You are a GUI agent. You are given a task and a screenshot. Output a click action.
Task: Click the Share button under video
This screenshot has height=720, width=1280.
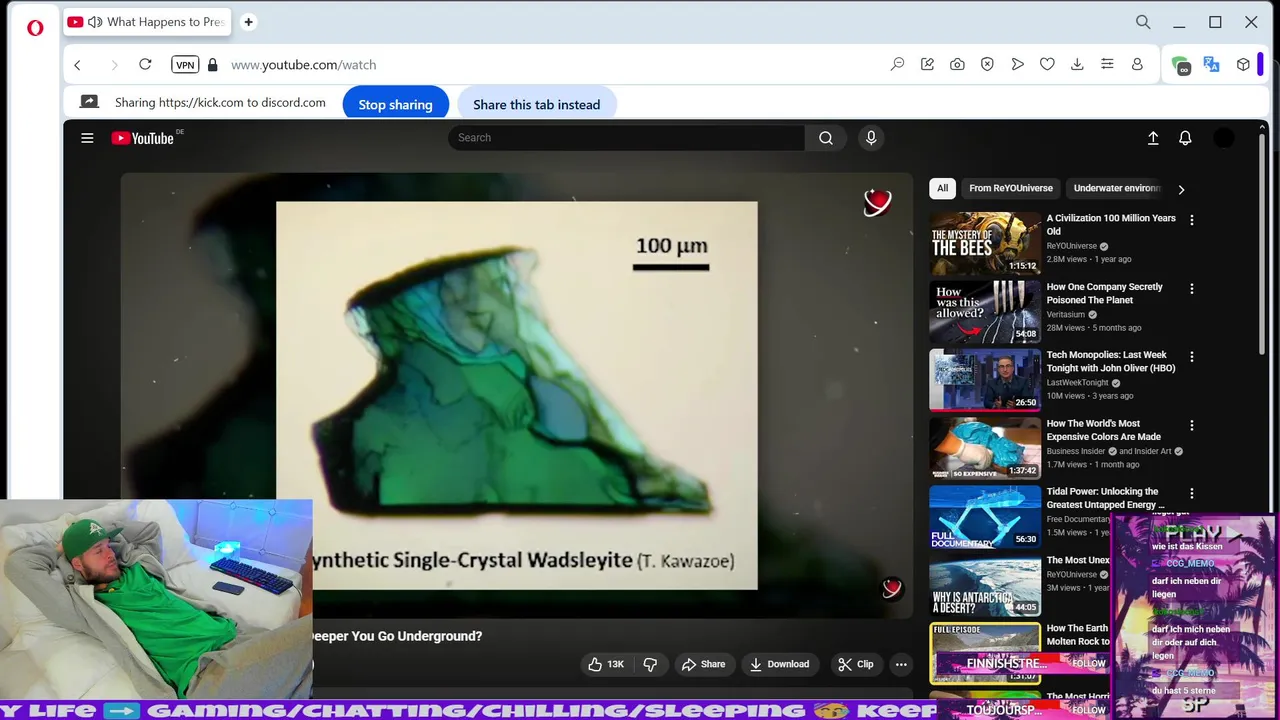tap(703, 664)
